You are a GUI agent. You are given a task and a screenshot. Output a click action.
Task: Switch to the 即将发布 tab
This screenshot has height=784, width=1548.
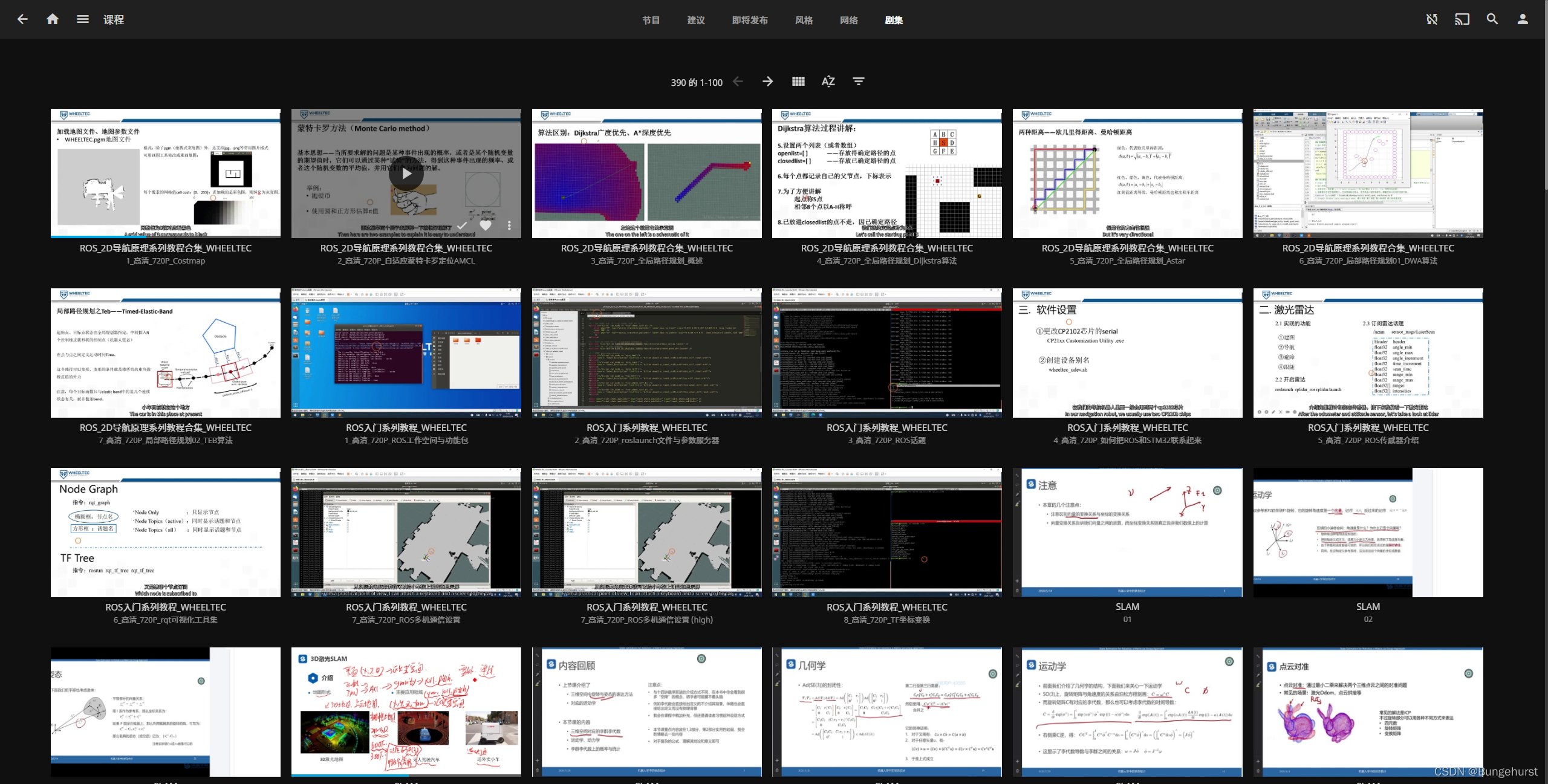pyautogui.click(x=750, y=20)
